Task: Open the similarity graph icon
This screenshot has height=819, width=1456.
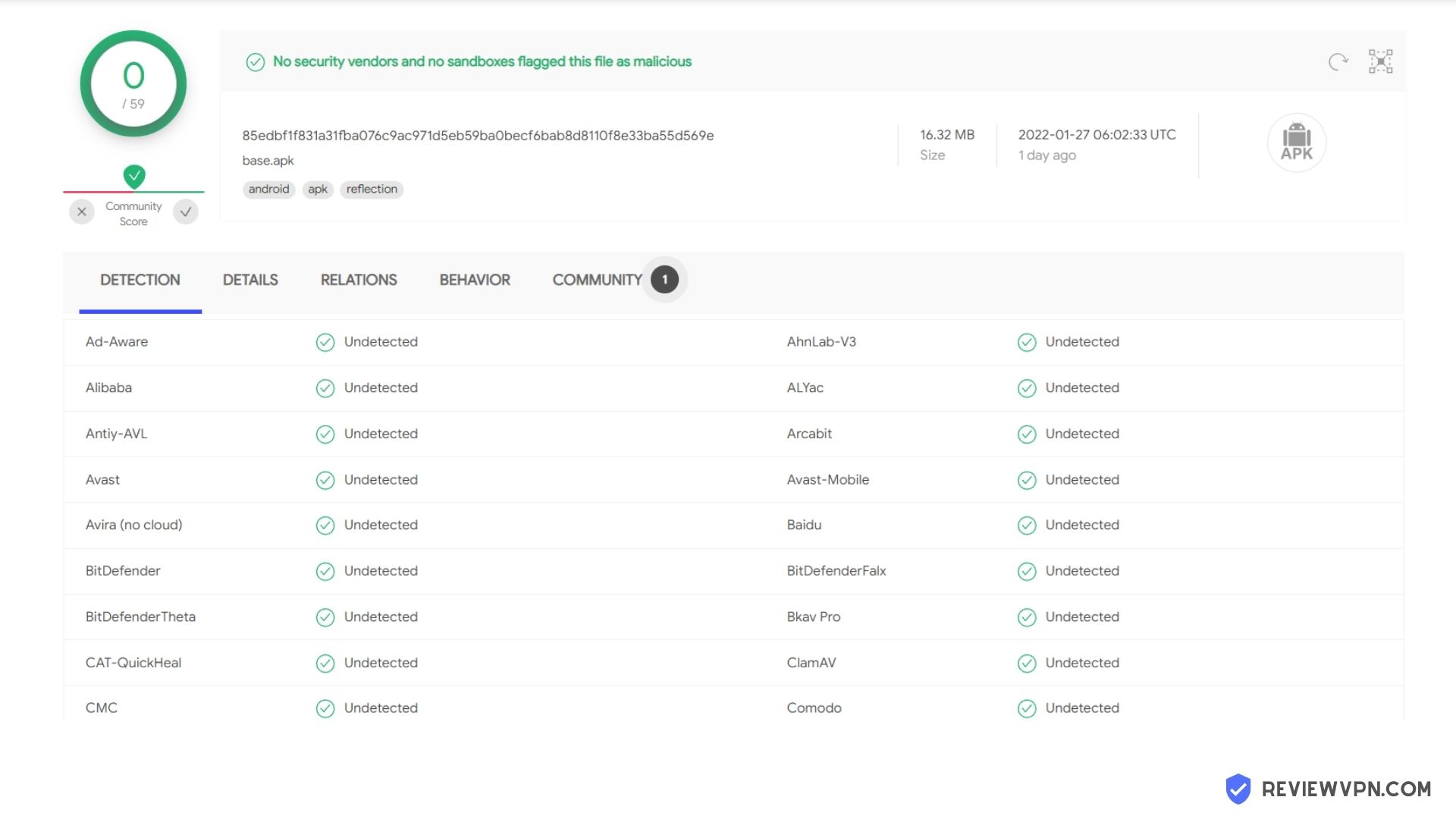Action: 1380,61
